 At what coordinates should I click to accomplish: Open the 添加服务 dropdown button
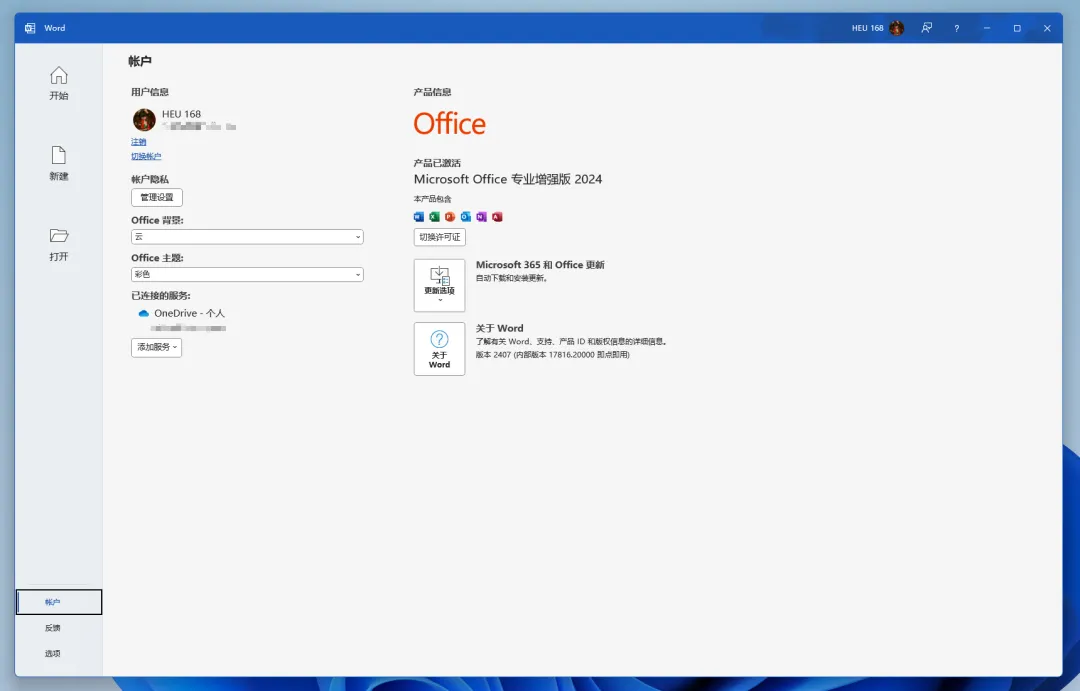(x=156, y=347)
